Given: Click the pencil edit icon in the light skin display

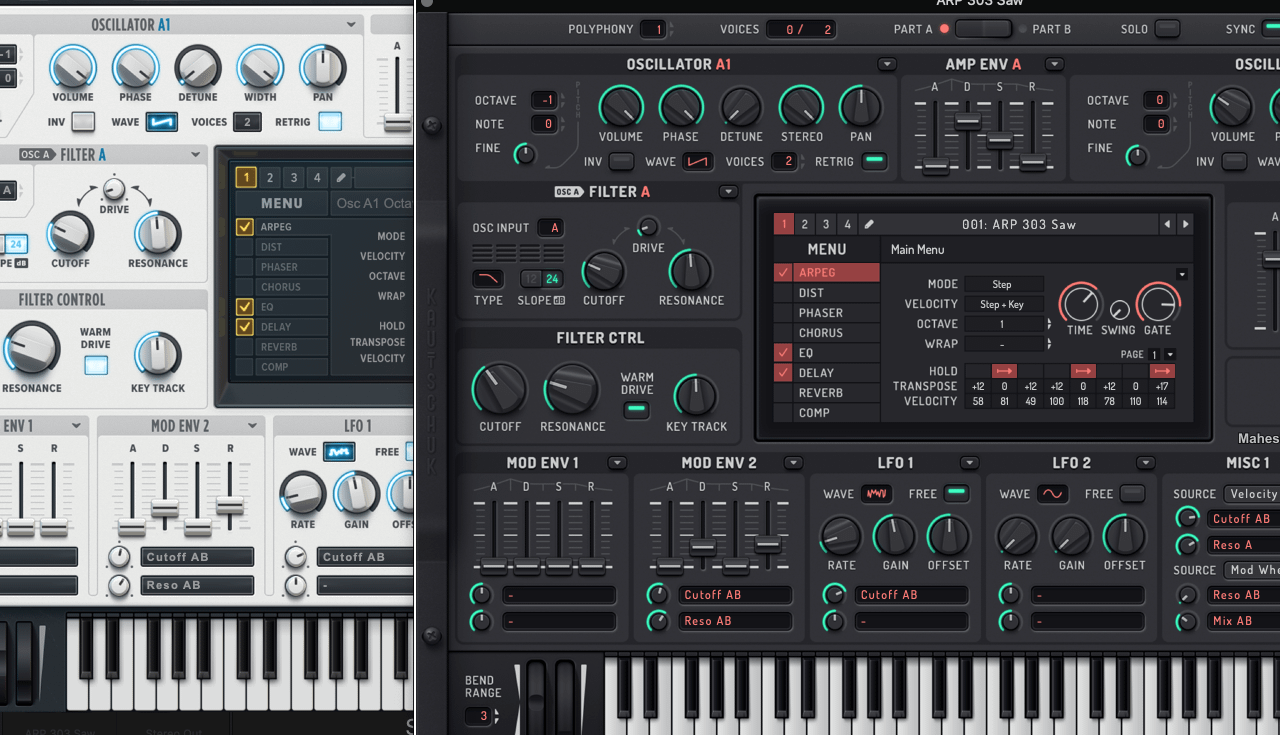Looking at the screenshot, I should point(341,178).
